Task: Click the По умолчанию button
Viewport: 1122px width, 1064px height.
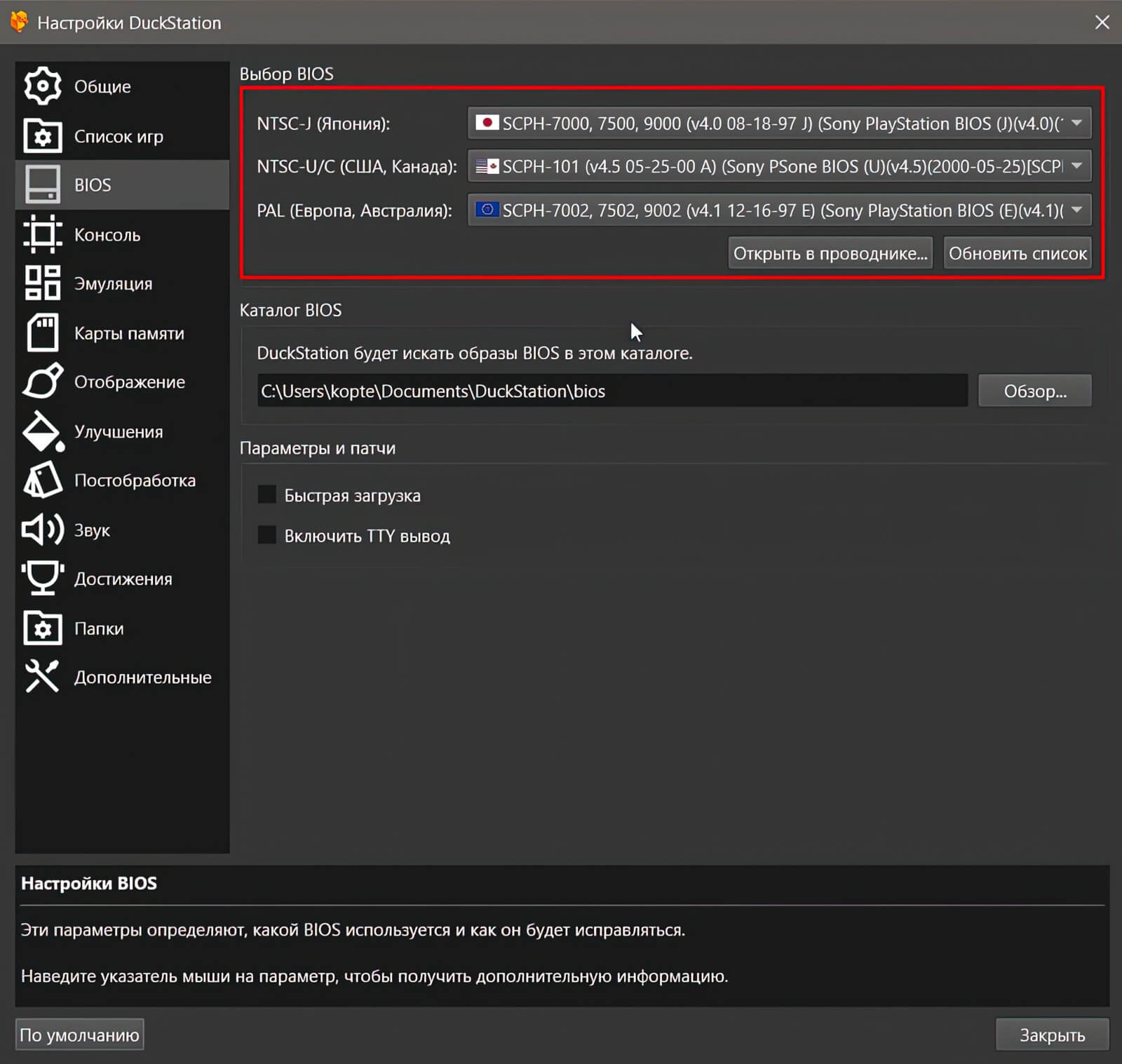Action: (x=80, y=1035)
